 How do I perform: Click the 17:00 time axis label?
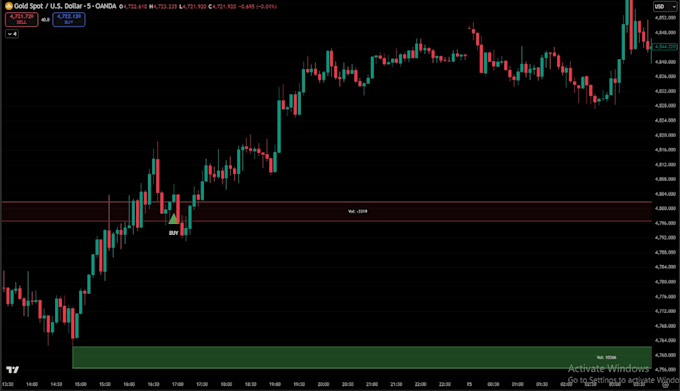tap(178, 384)
